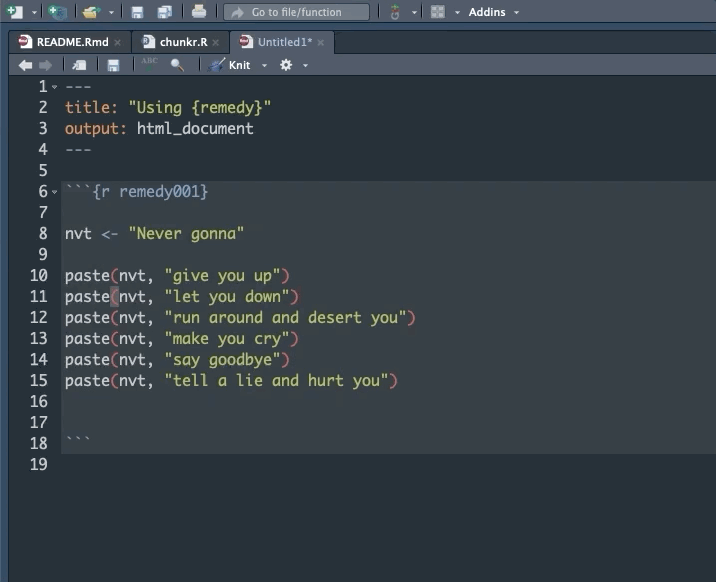Open the Addins menu
This screenshot has height=582, width=716.
[x=494, y=12]
